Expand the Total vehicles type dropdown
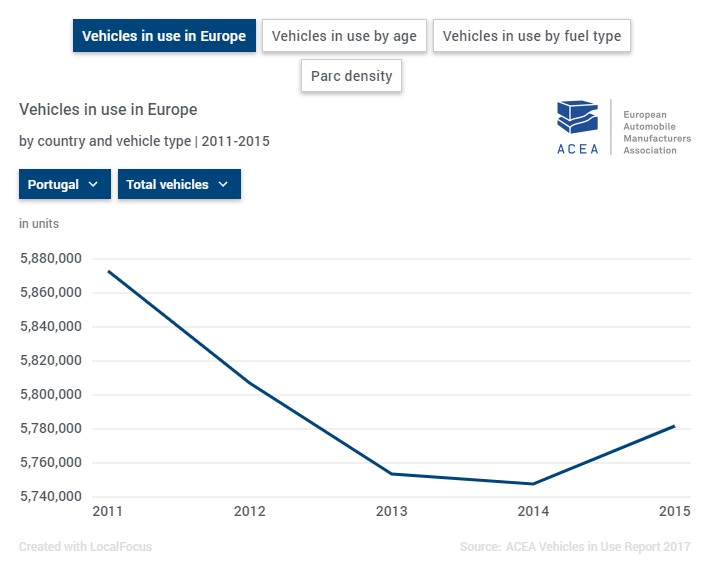 pos(179,184)
